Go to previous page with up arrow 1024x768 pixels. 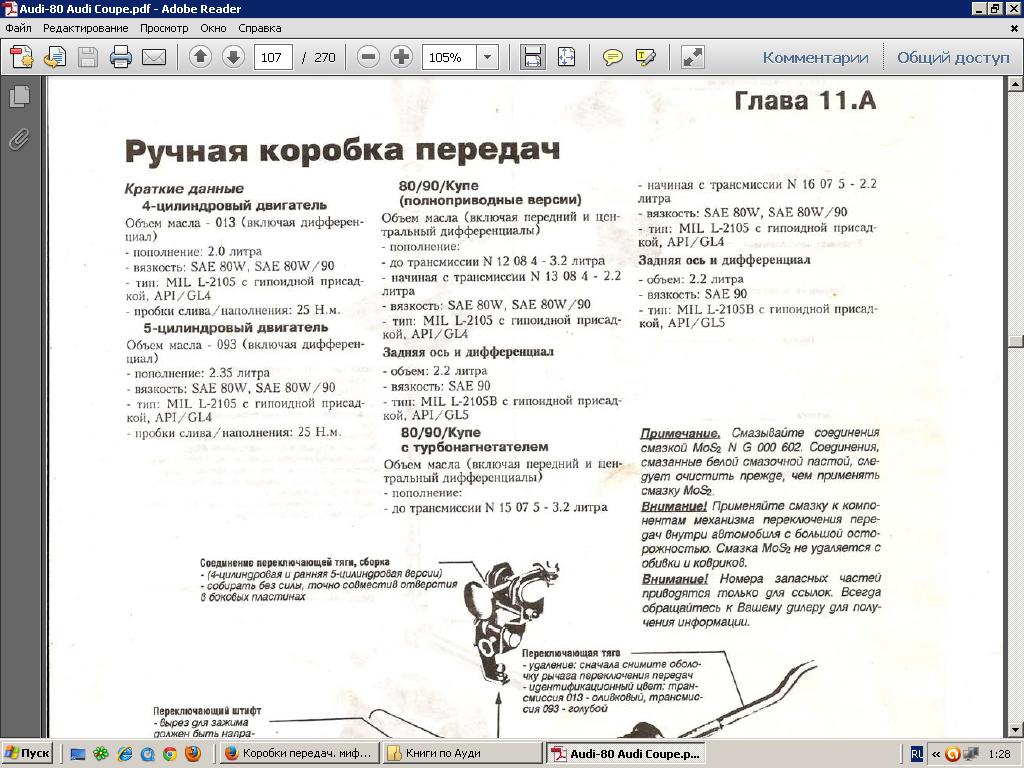pos(200,57)
